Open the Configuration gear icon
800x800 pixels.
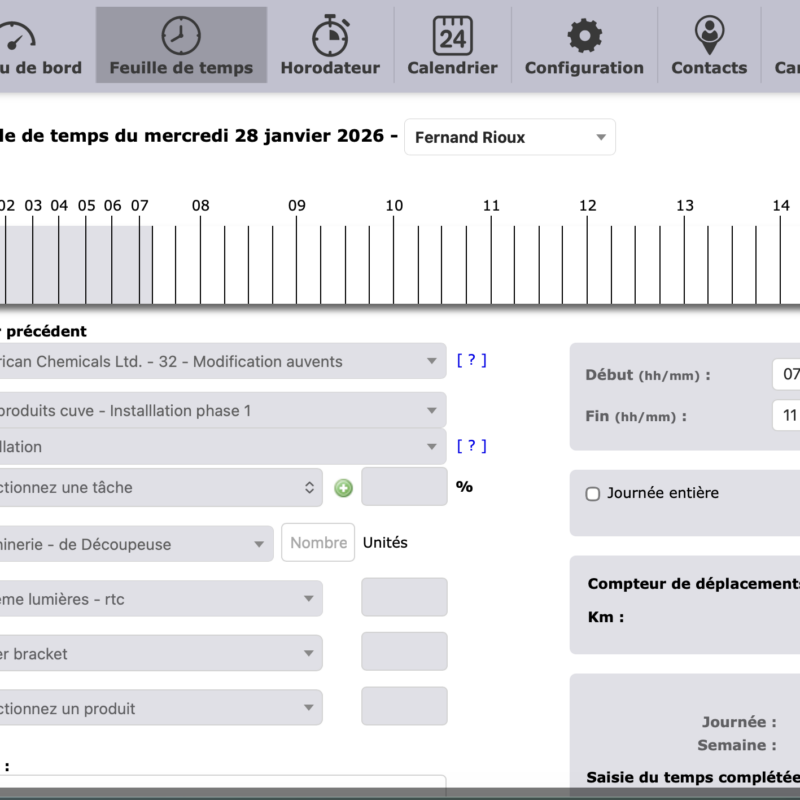tap(584, 36)
